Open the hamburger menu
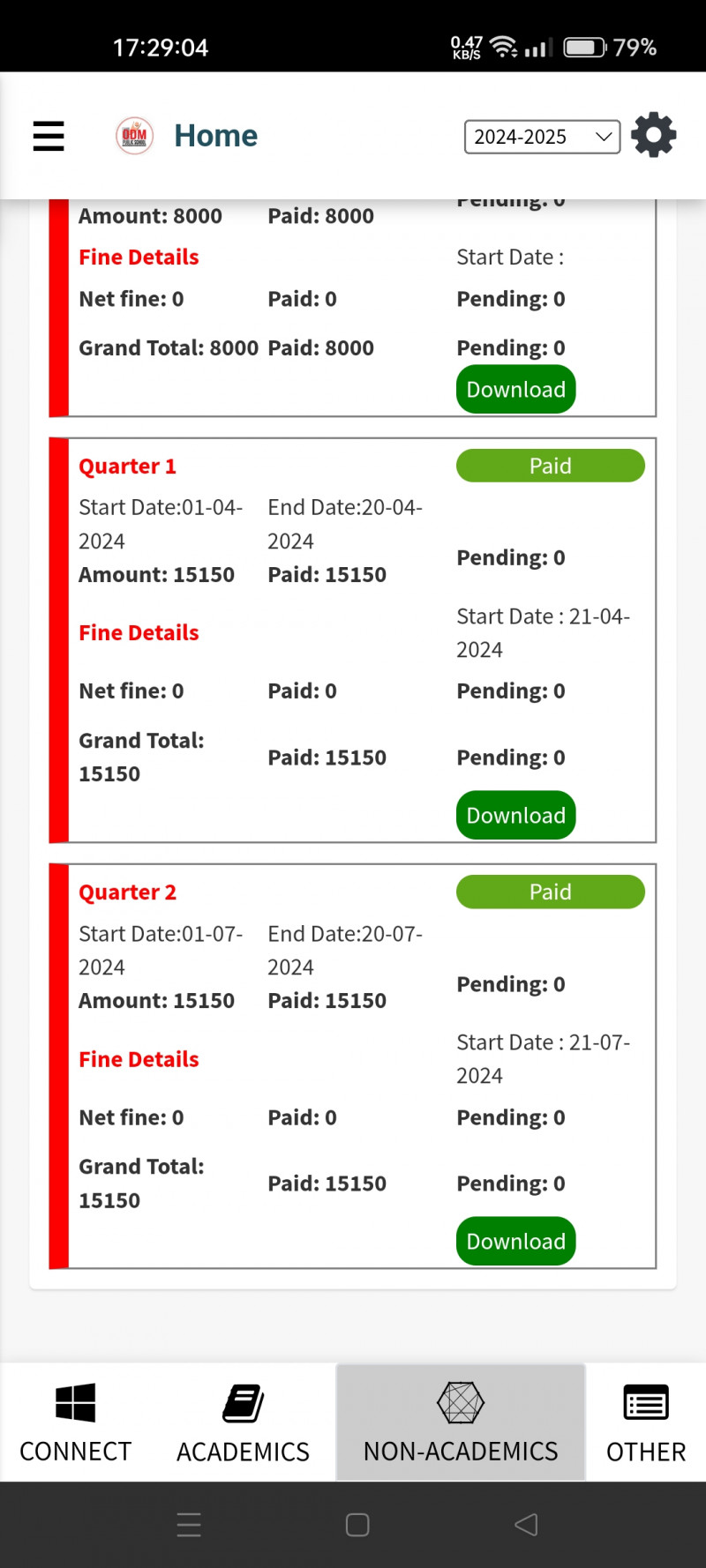 click(x=49, y=136)
